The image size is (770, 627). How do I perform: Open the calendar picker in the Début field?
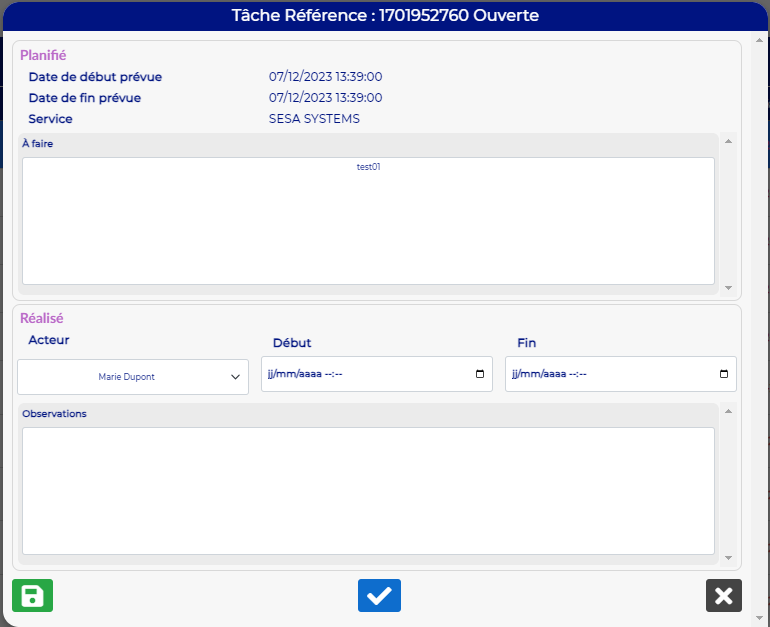click(x=480, y=374)
